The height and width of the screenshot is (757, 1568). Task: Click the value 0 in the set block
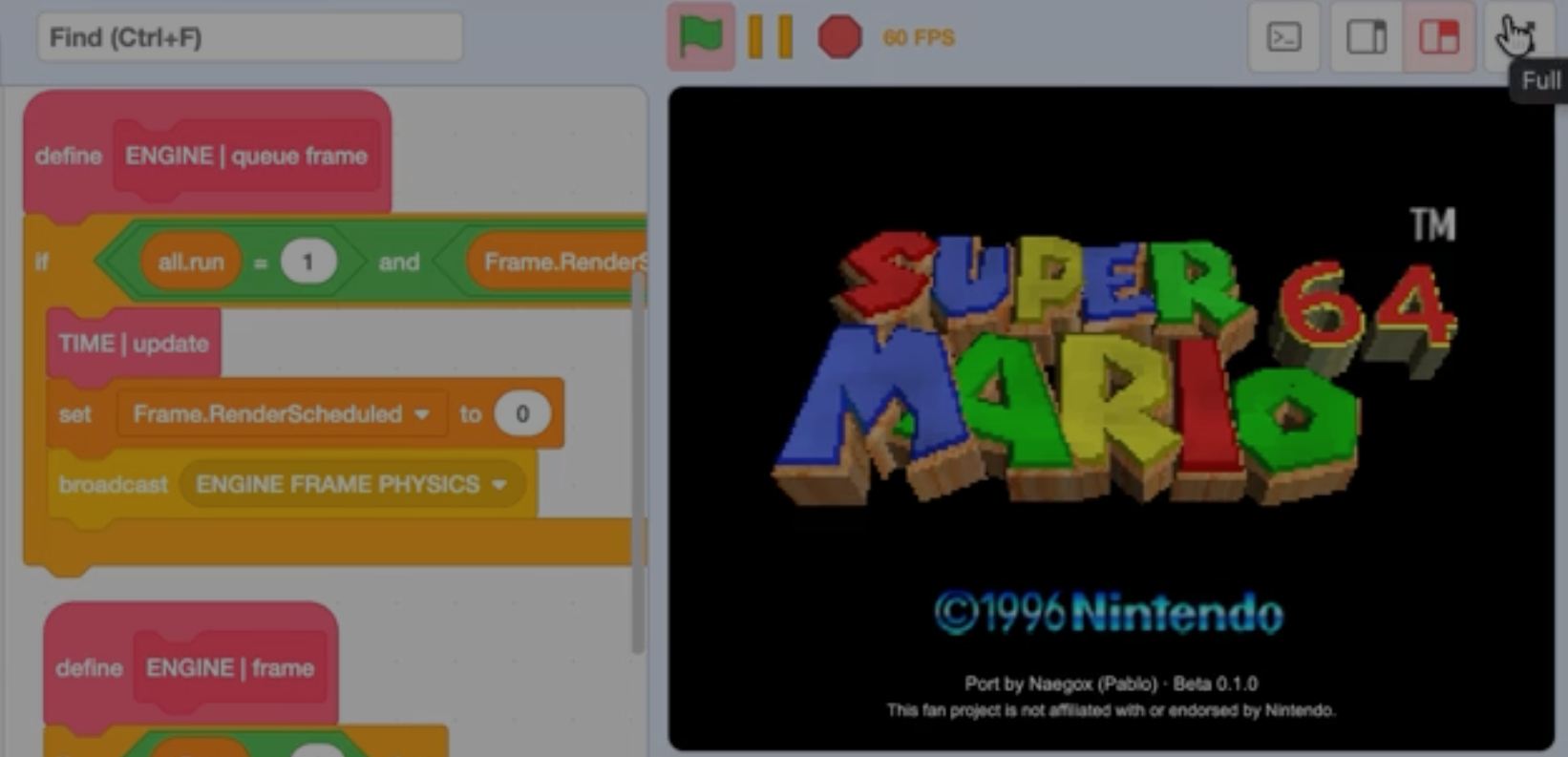click(521, 414)
